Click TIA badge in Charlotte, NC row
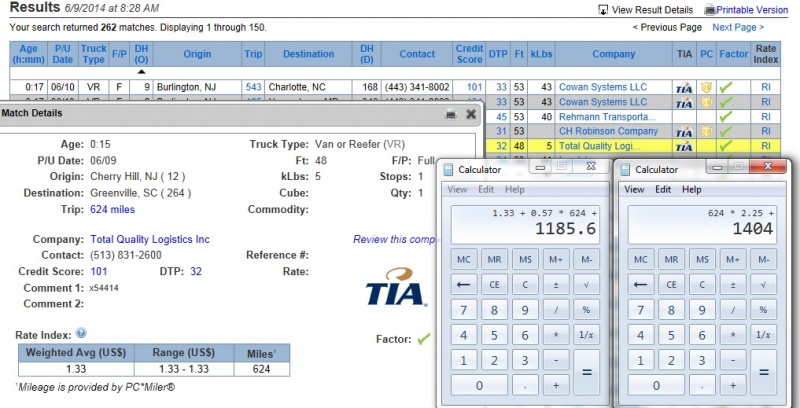 tap(684, 88)
